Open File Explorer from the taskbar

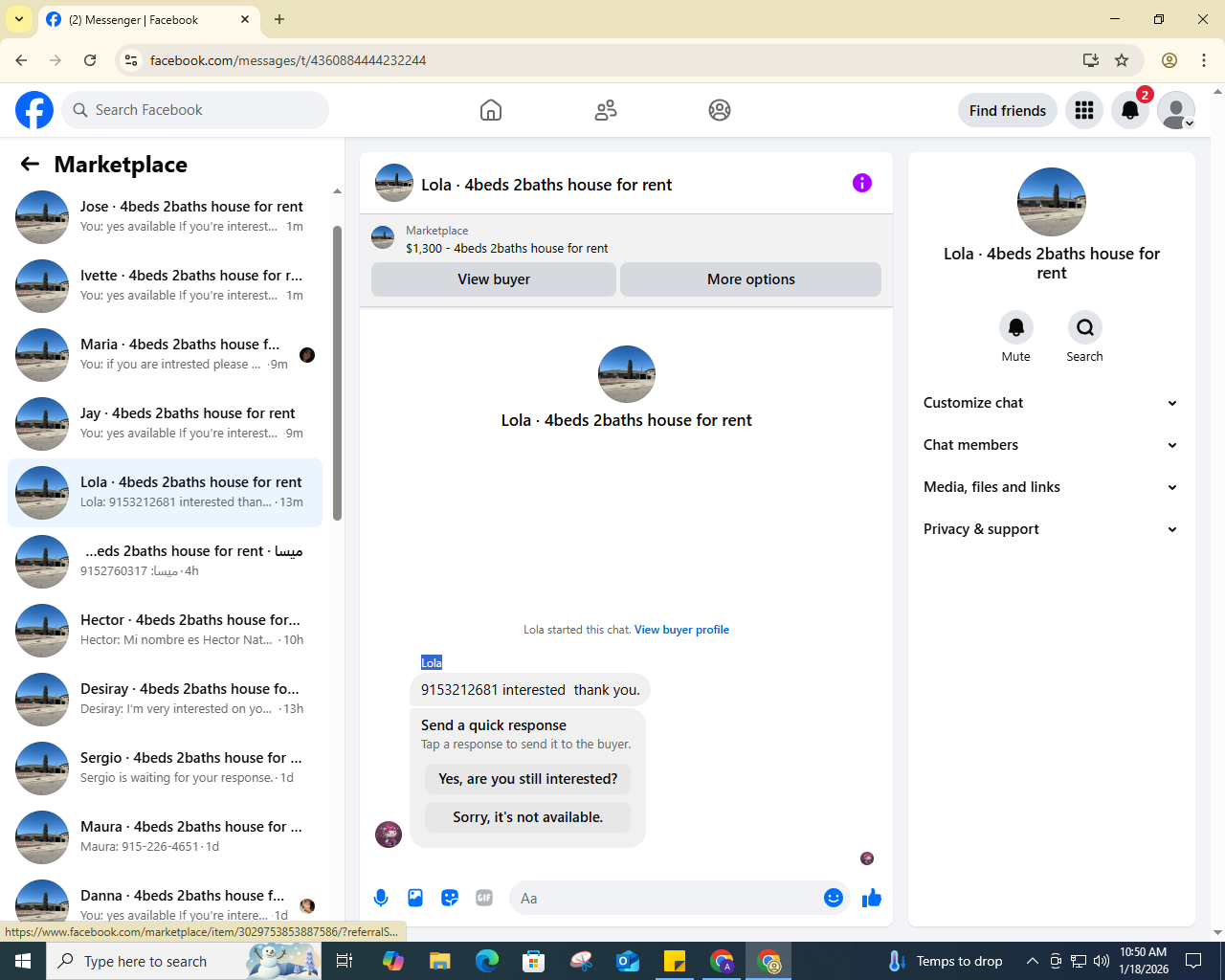[x=439, y=961]
